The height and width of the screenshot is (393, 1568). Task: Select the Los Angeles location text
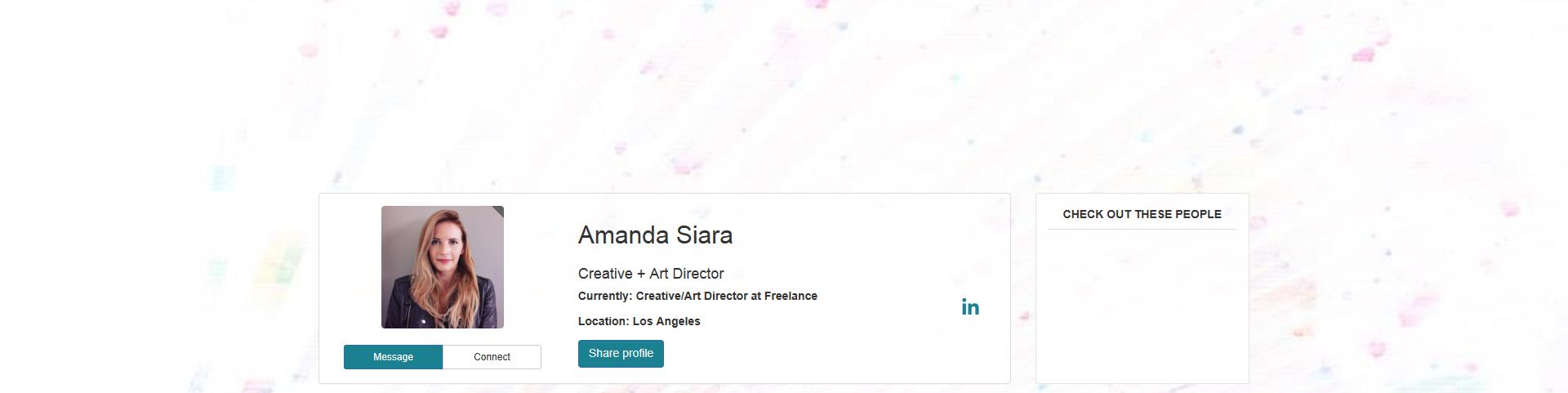(666, 321)
